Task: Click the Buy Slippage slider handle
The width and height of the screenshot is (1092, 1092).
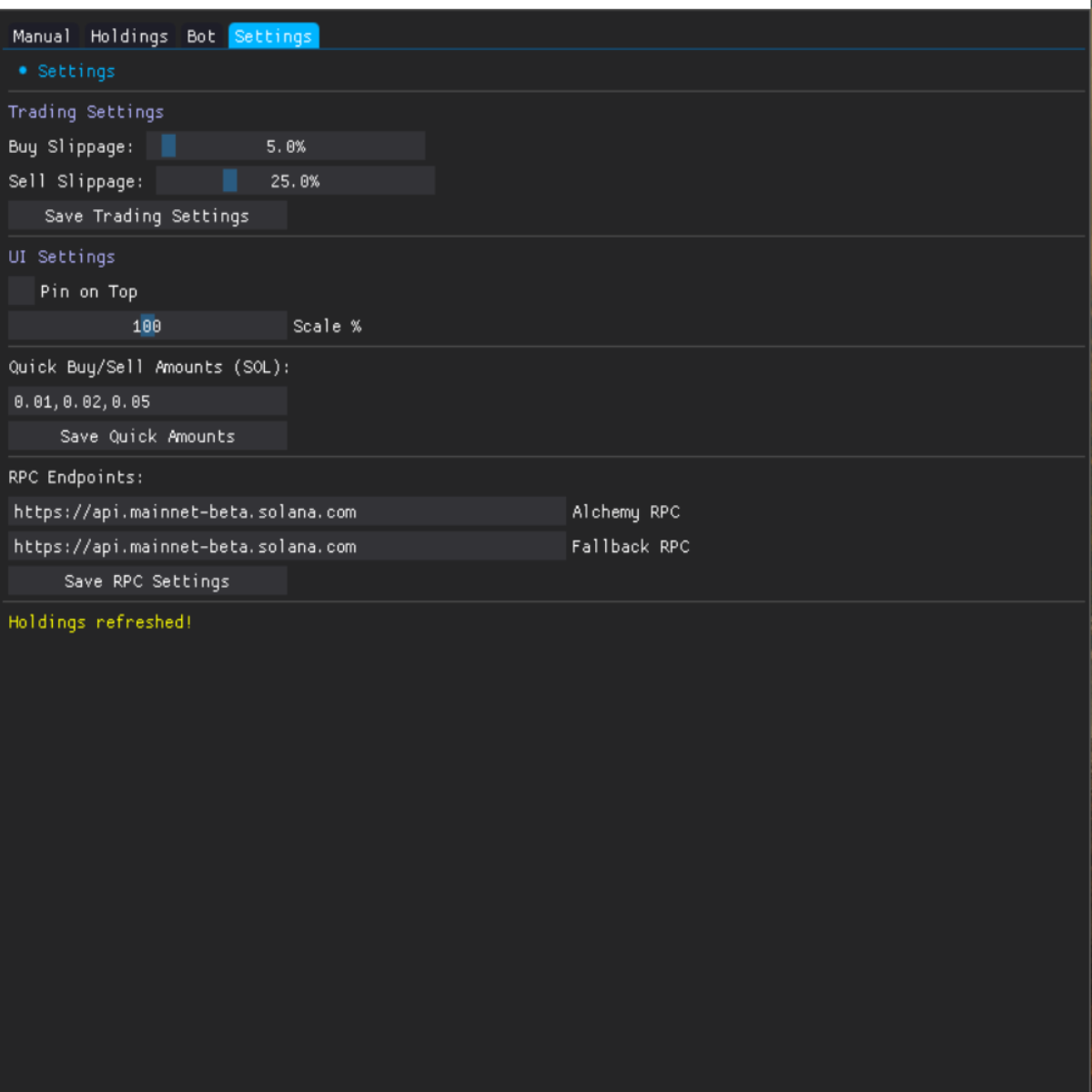Action: [168, 146]
